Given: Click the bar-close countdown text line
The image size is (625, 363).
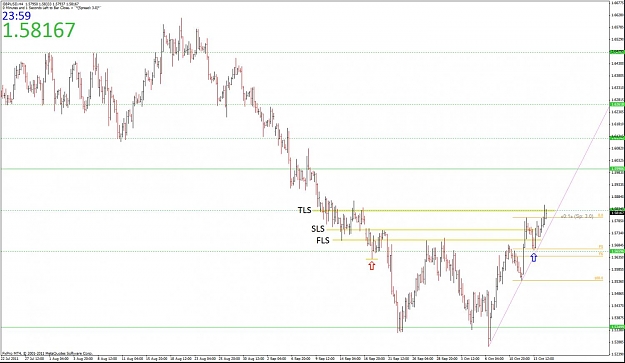Looking at the screenshot, I should (52, 8).
